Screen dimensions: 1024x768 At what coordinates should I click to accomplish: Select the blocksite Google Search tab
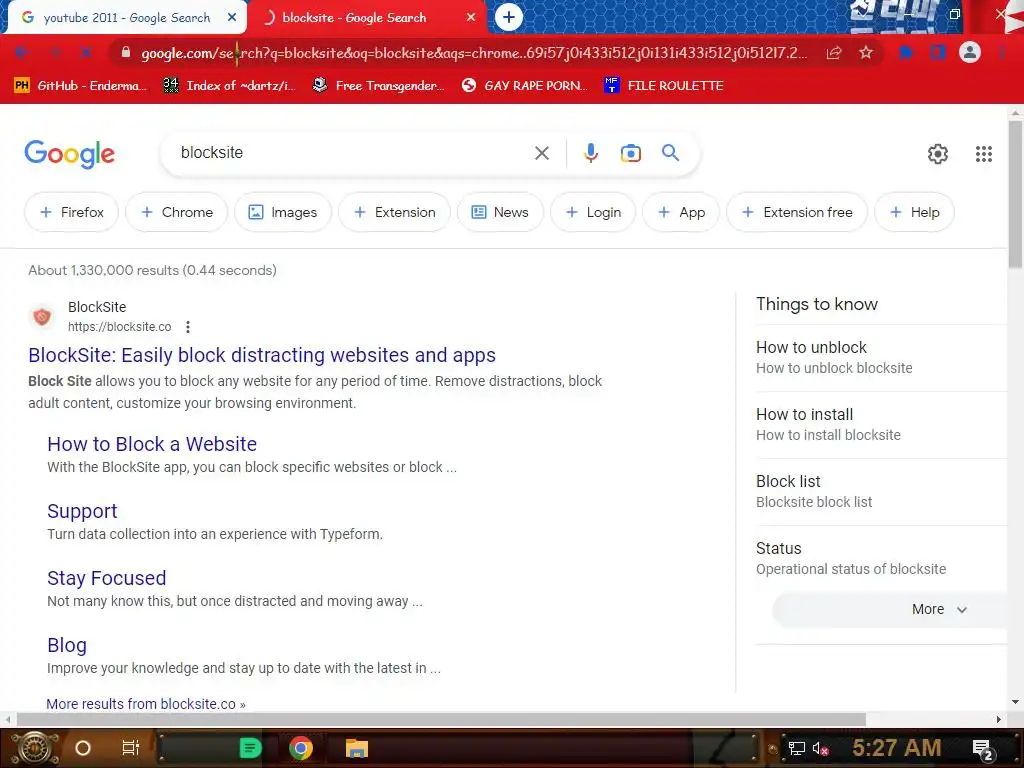pos(354,18)
